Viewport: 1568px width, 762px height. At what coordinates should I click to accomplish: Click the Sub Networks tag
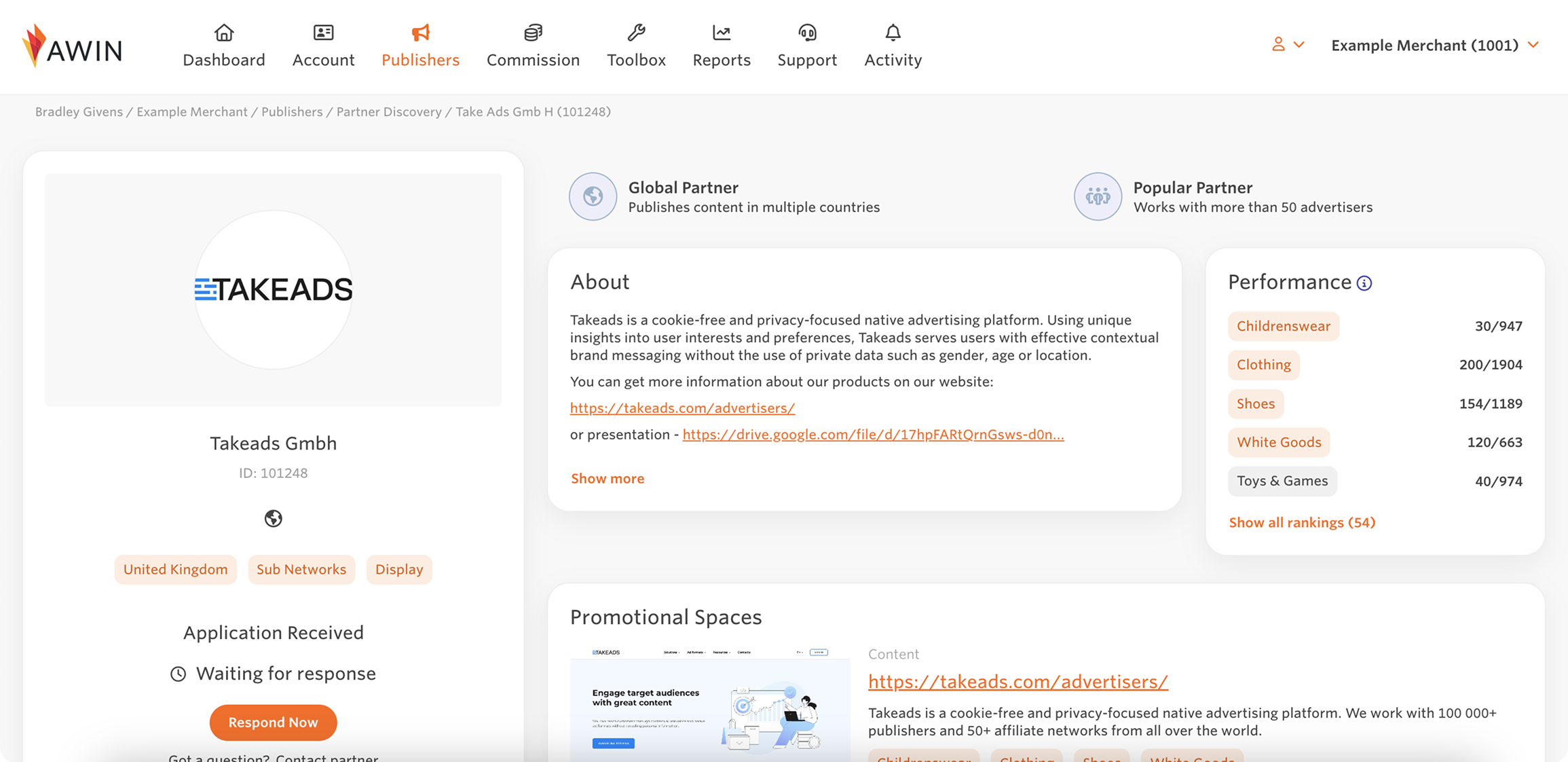point(301,569)
